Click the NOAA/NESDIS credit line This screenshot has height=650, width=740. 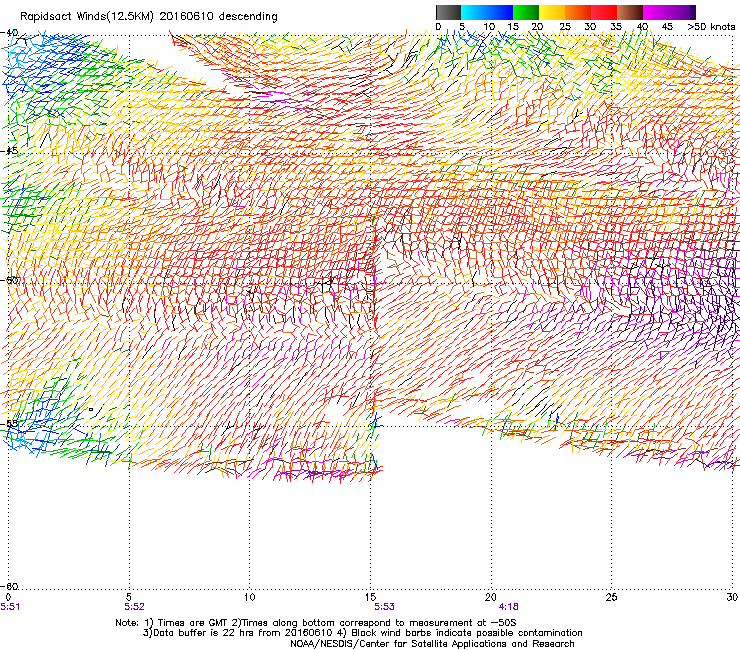coord(432,644)
